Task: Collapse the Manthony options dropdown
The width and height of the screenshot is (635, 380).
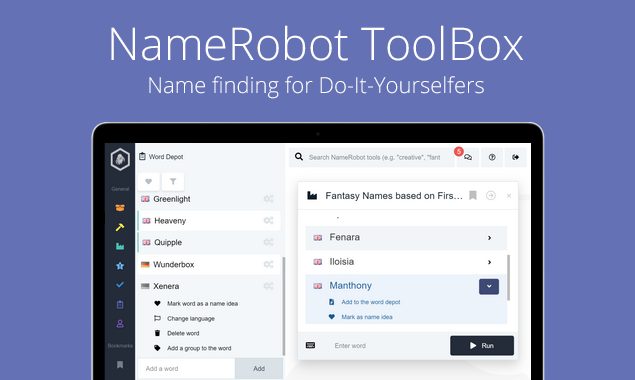Action: [x=489, y=286]
